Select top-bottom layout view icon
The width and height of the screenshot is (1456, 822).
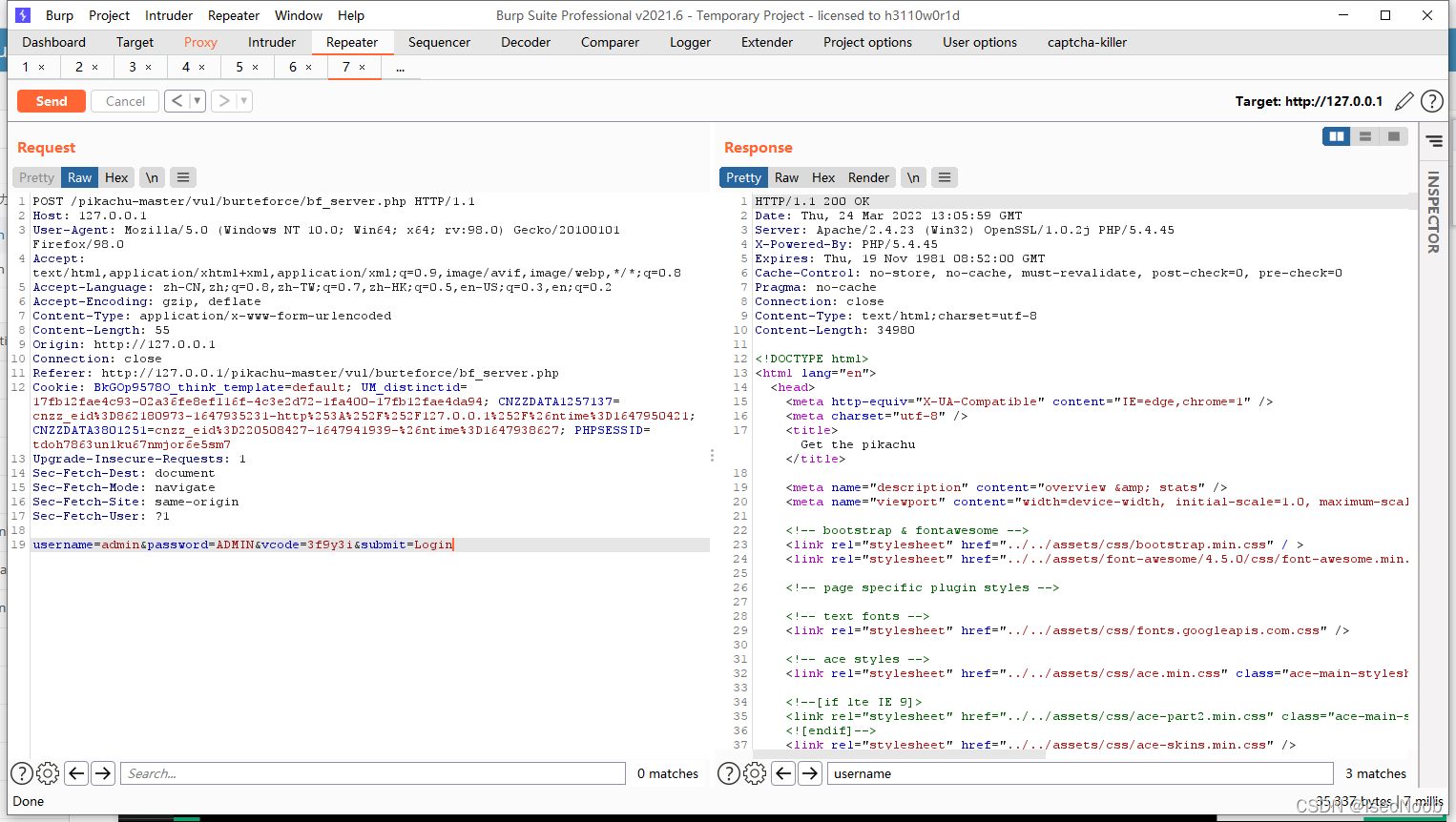point(1365,136)
